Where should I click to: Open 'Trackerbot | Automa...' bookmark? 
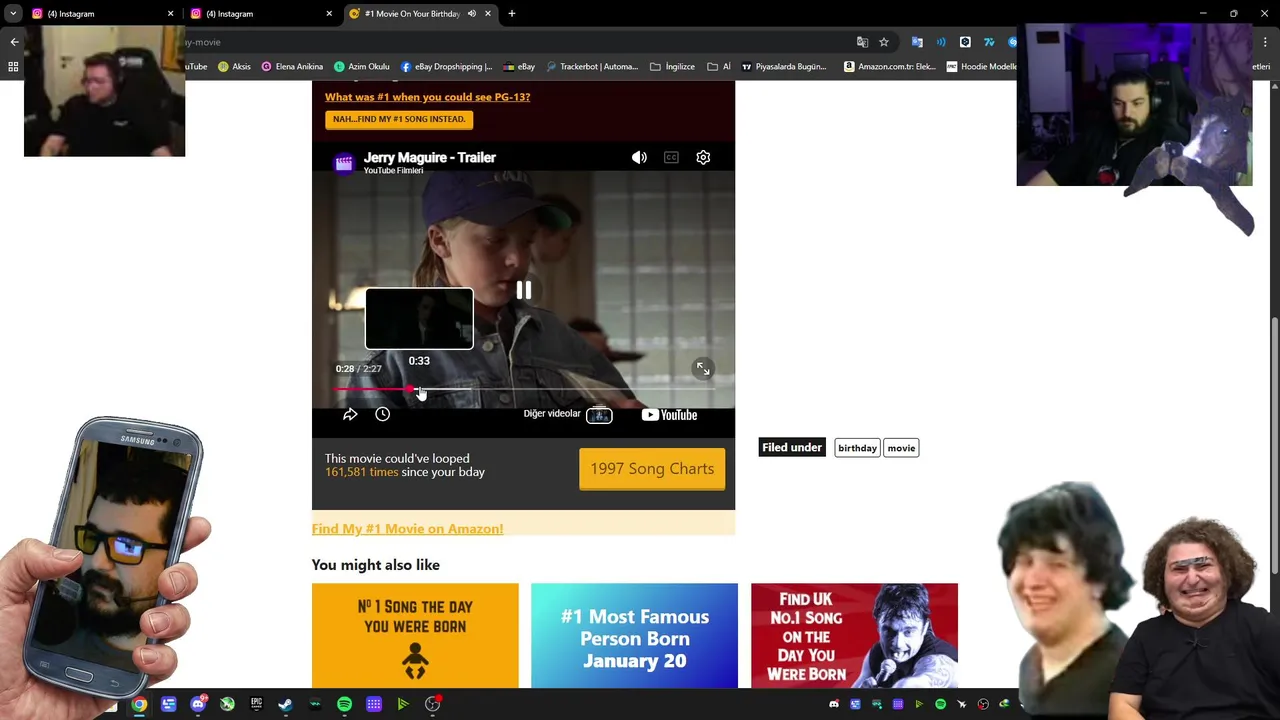pos(591,67)
